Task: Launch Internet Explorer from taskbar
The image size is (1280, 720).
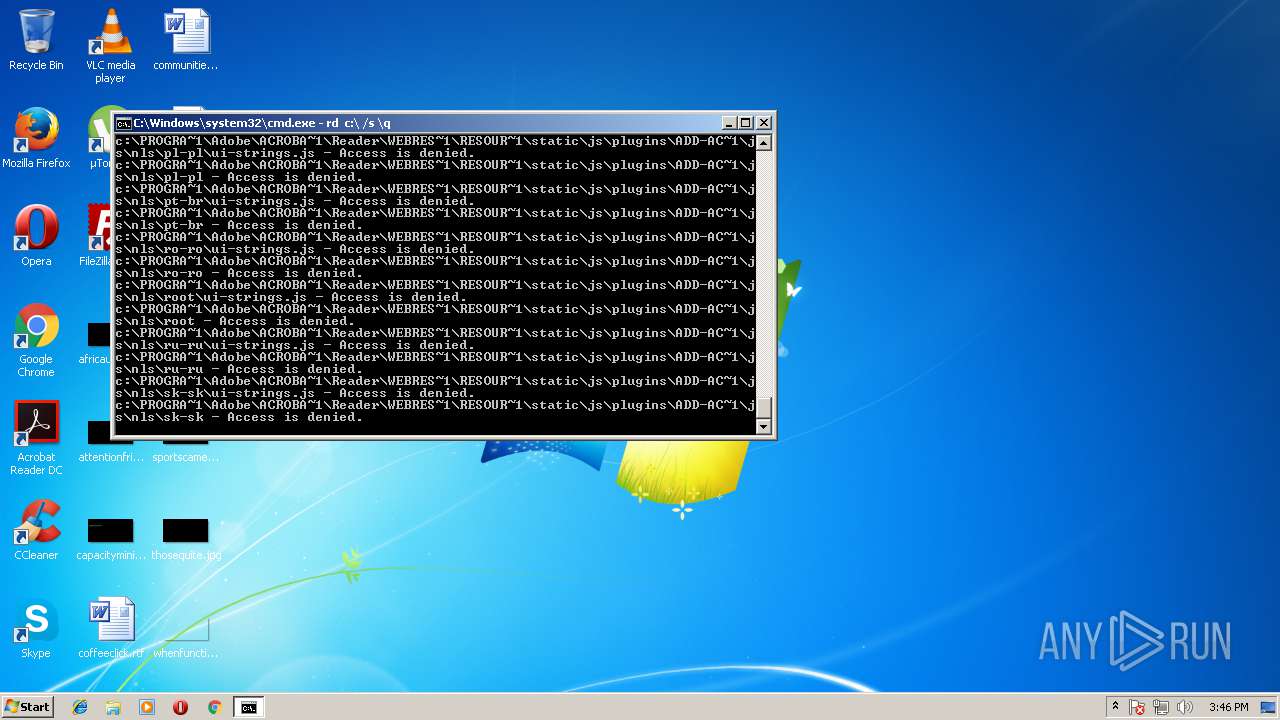Action: (x=80, y=707)
